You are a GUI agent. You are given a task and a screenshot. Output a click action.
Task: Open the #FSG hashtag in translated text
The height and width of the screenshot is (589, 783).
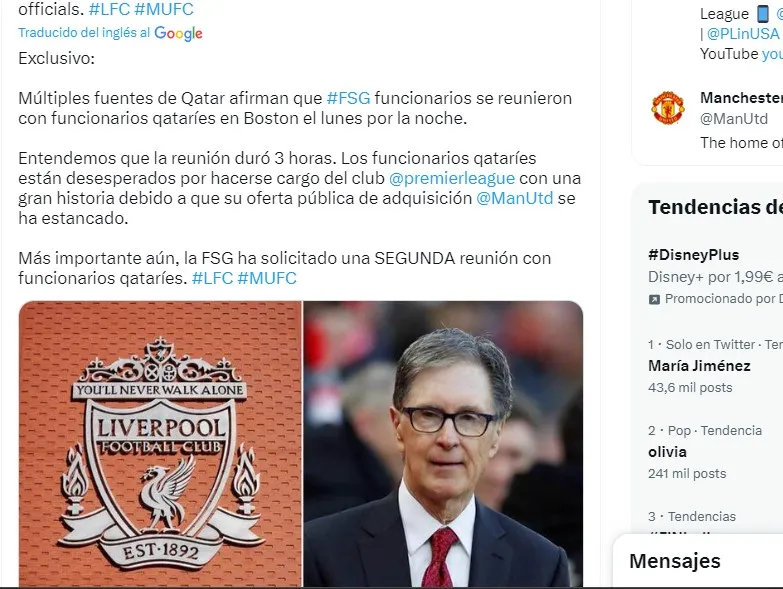[x=349, y=98]
